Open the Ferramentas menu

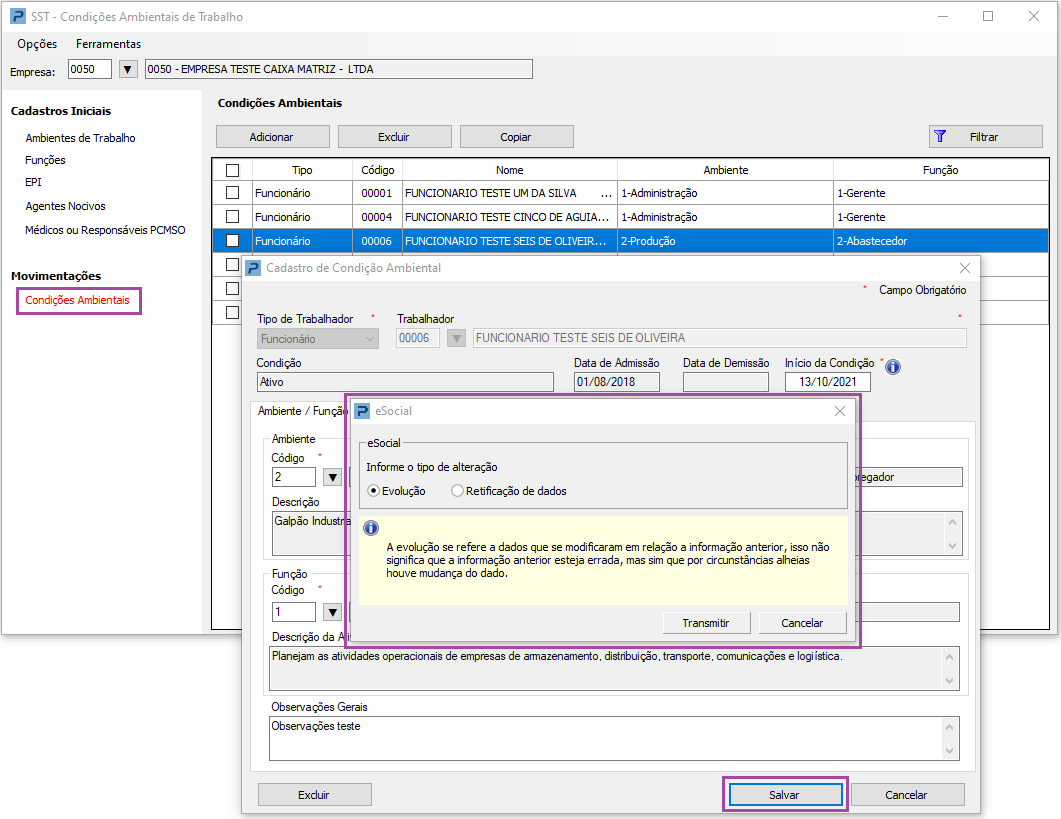[x=108, y=44]
